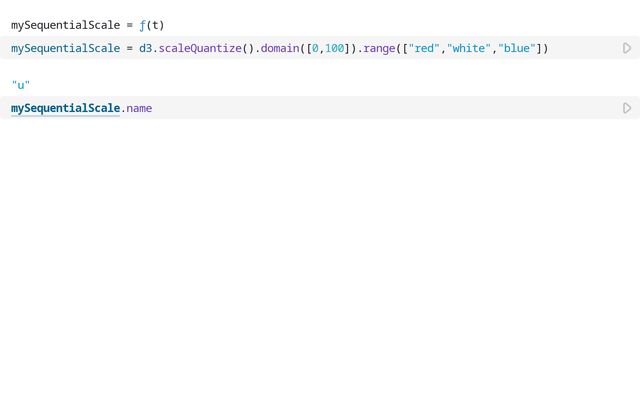Viewport: 640px width, 400px height.
Task: Click the name property in second cell
Action: click(x=139, y=108)
